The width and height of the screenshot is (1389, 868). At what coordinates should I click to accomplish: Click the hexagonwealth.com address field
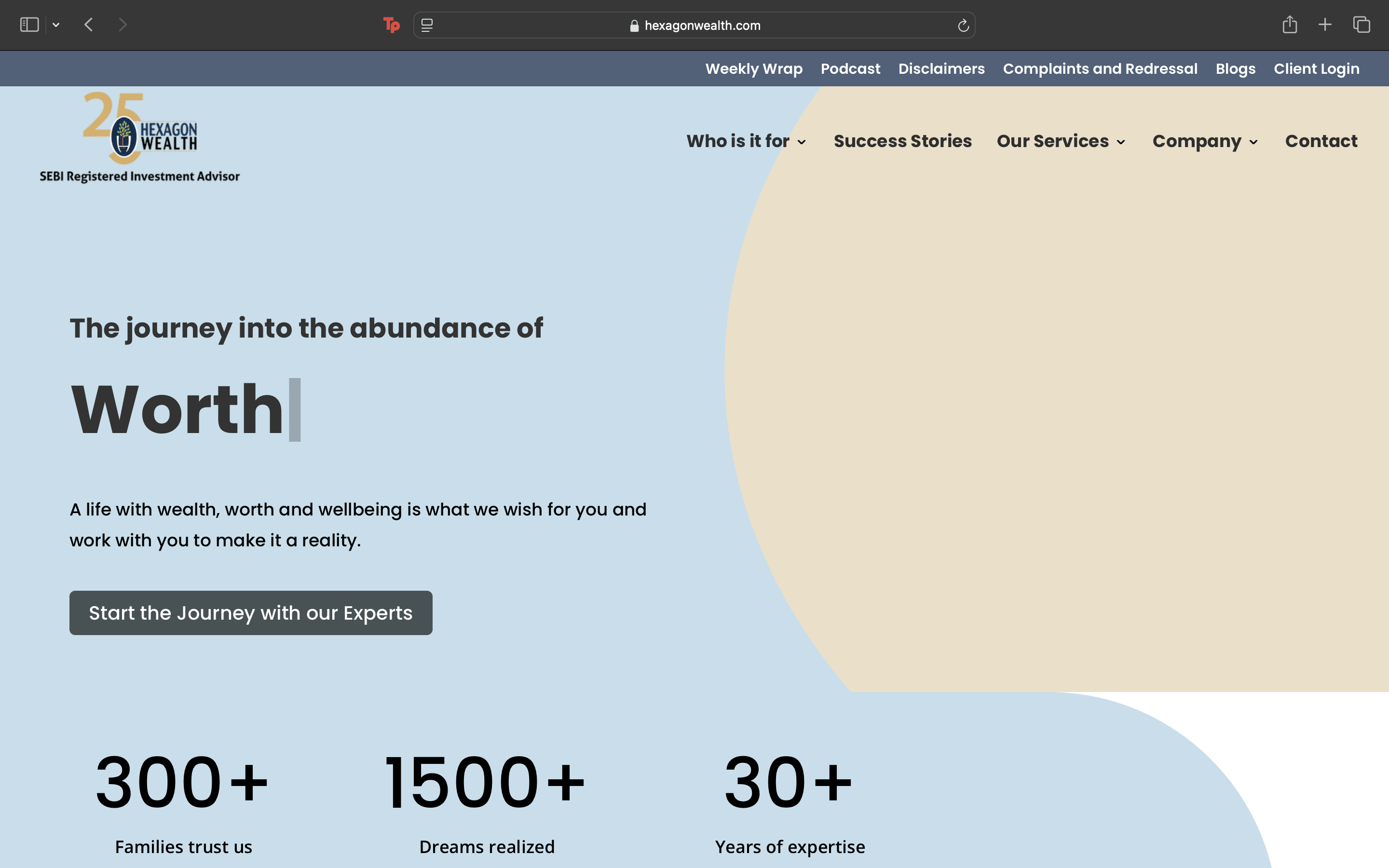694,25
